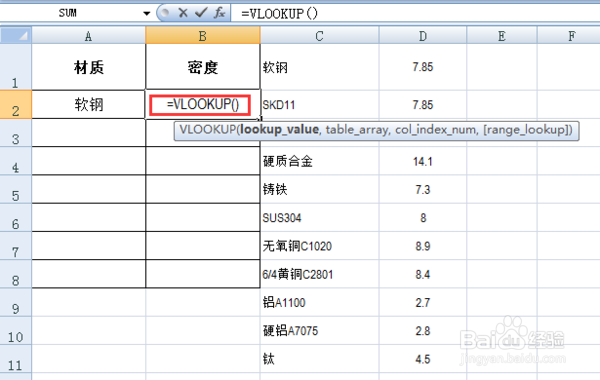Open the Name Box dropdown arrow
The width and height of the screenshot is (600, 380).
click(147, 13)
